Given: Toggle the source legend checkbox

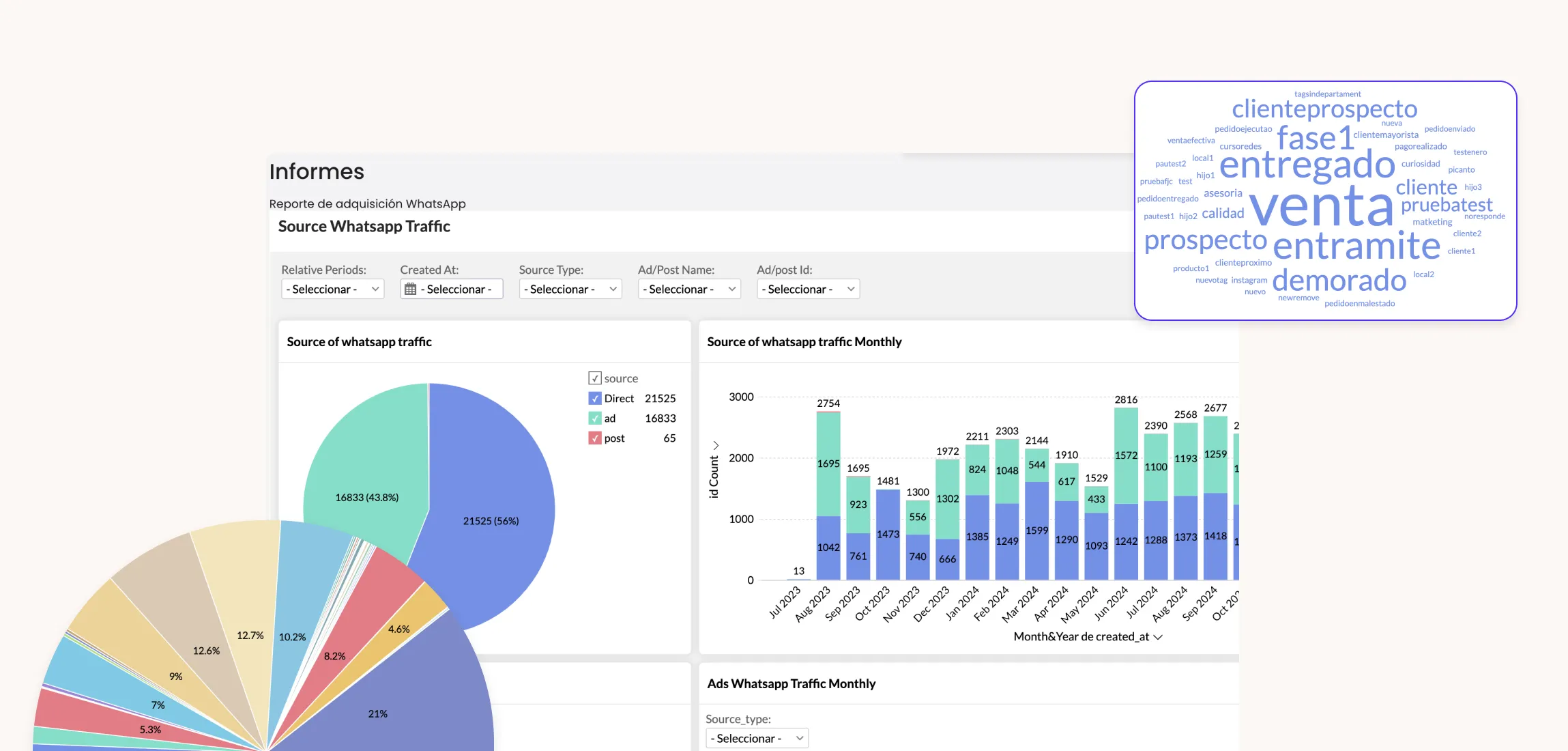Looking at the screenshot, I should 595,378.
